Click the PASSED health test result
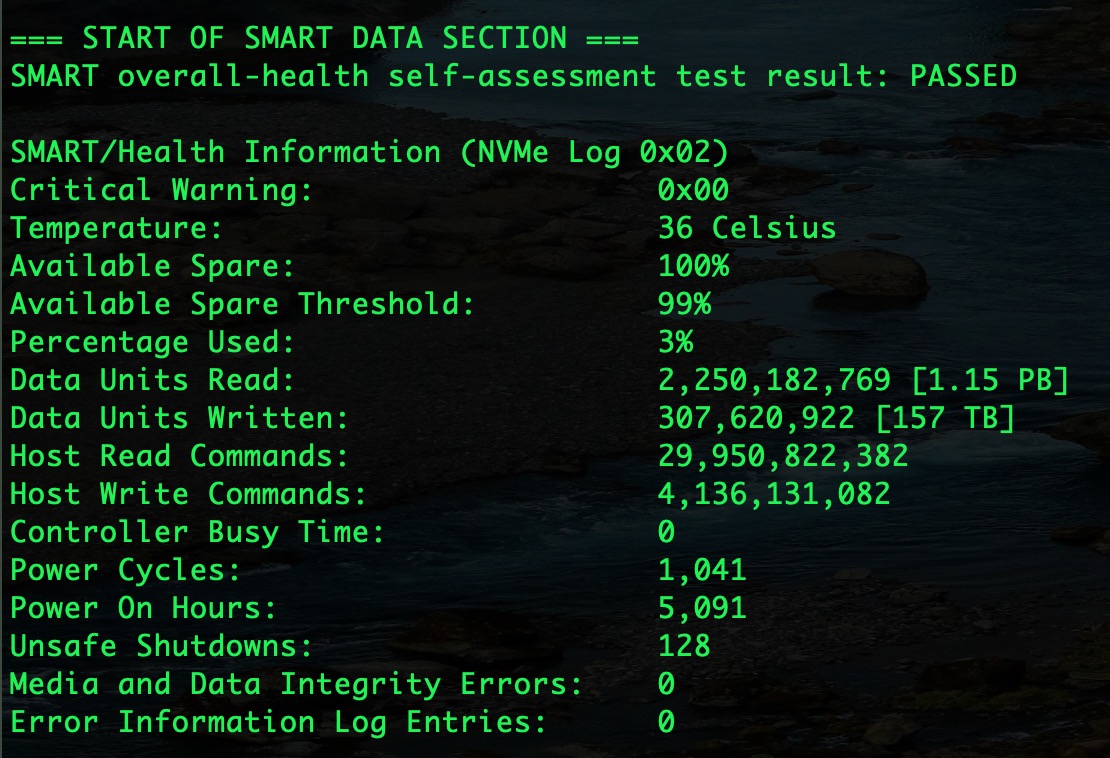 963,76
